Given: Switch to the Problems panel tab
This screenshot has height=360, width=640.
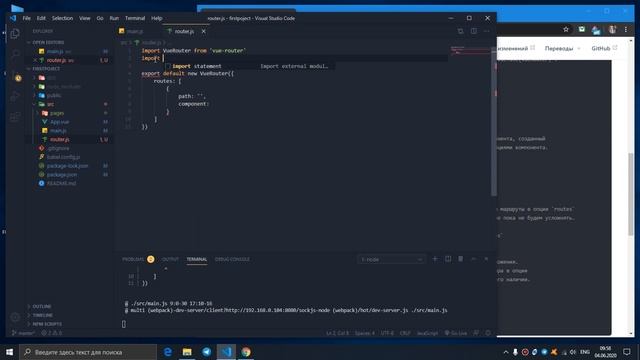Looking at the screenshot, I should tap(133, 259).
